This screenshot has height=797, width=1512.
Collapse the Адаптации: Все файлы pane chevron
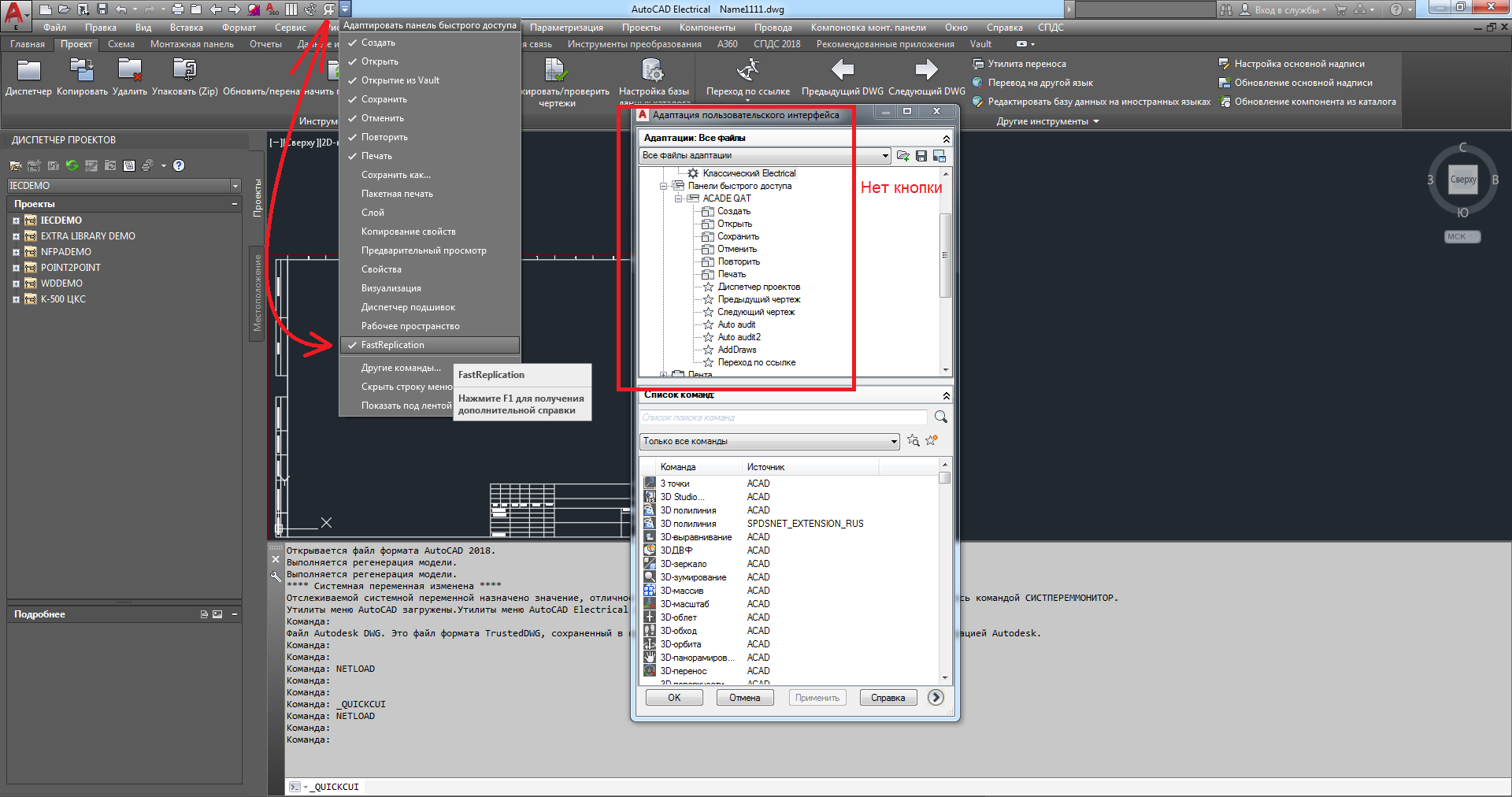[x=946, y=139]
